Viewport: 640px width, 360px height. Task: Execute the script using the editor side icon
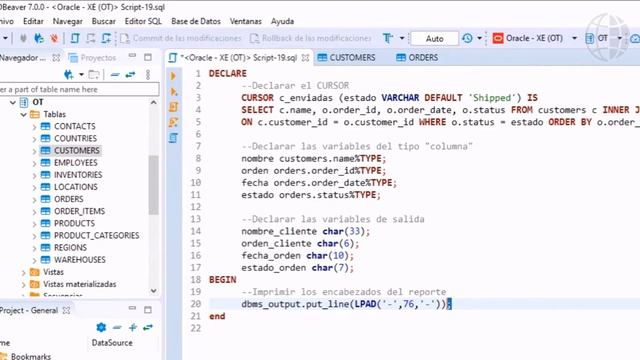(173, 107)
